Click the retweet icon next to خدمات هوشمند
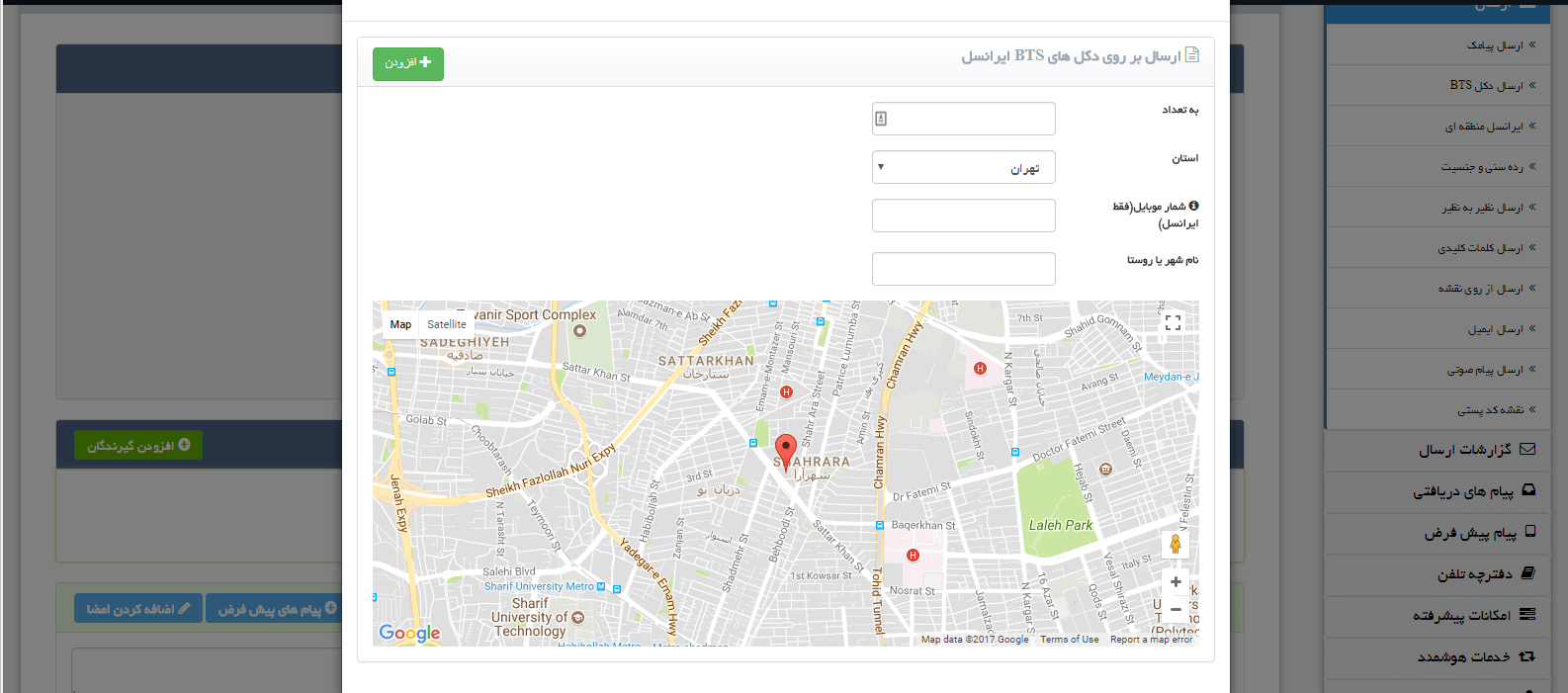1568x693 pixels. tap(1527, 656)
